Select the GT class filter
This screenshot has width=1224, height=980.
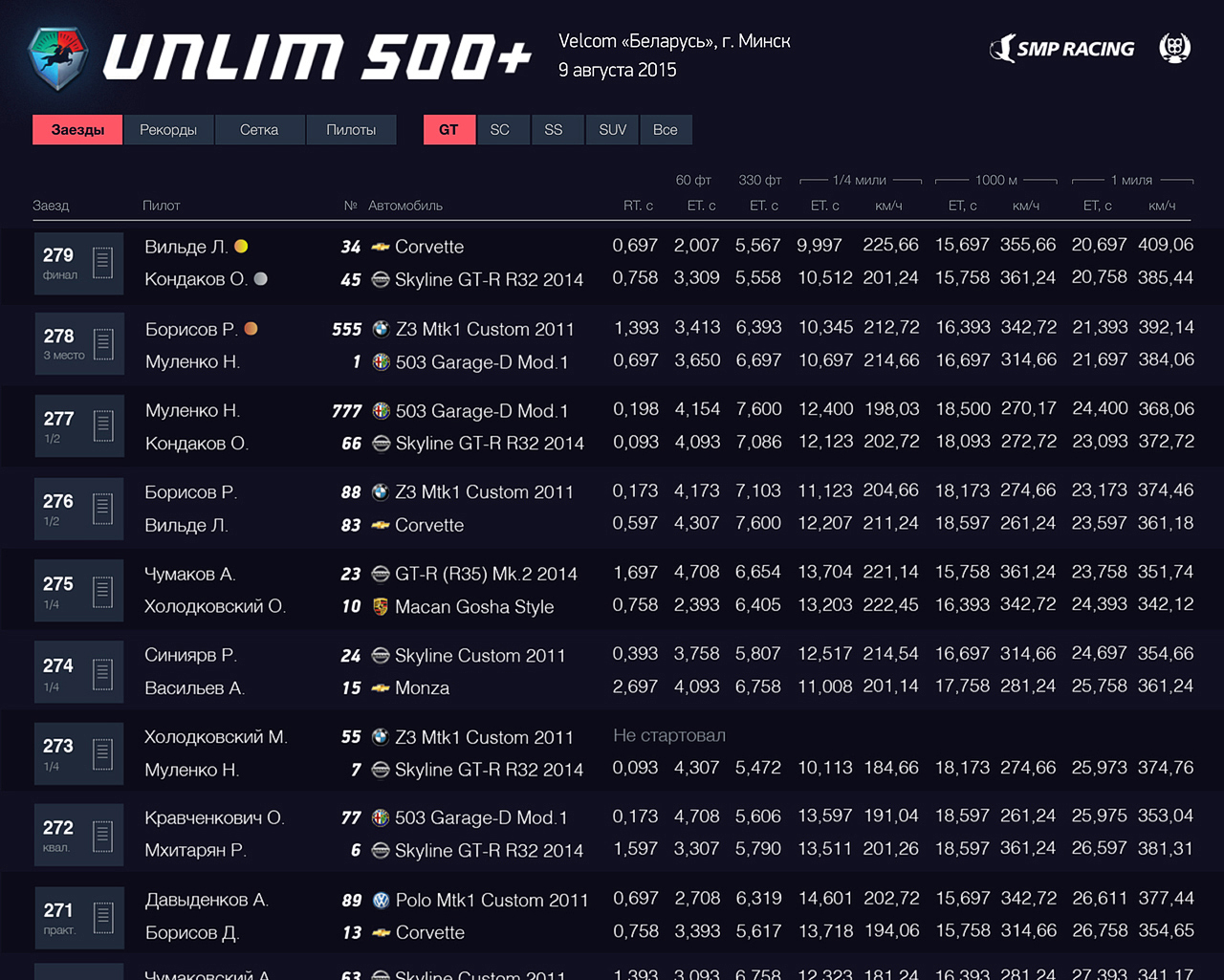448,130
